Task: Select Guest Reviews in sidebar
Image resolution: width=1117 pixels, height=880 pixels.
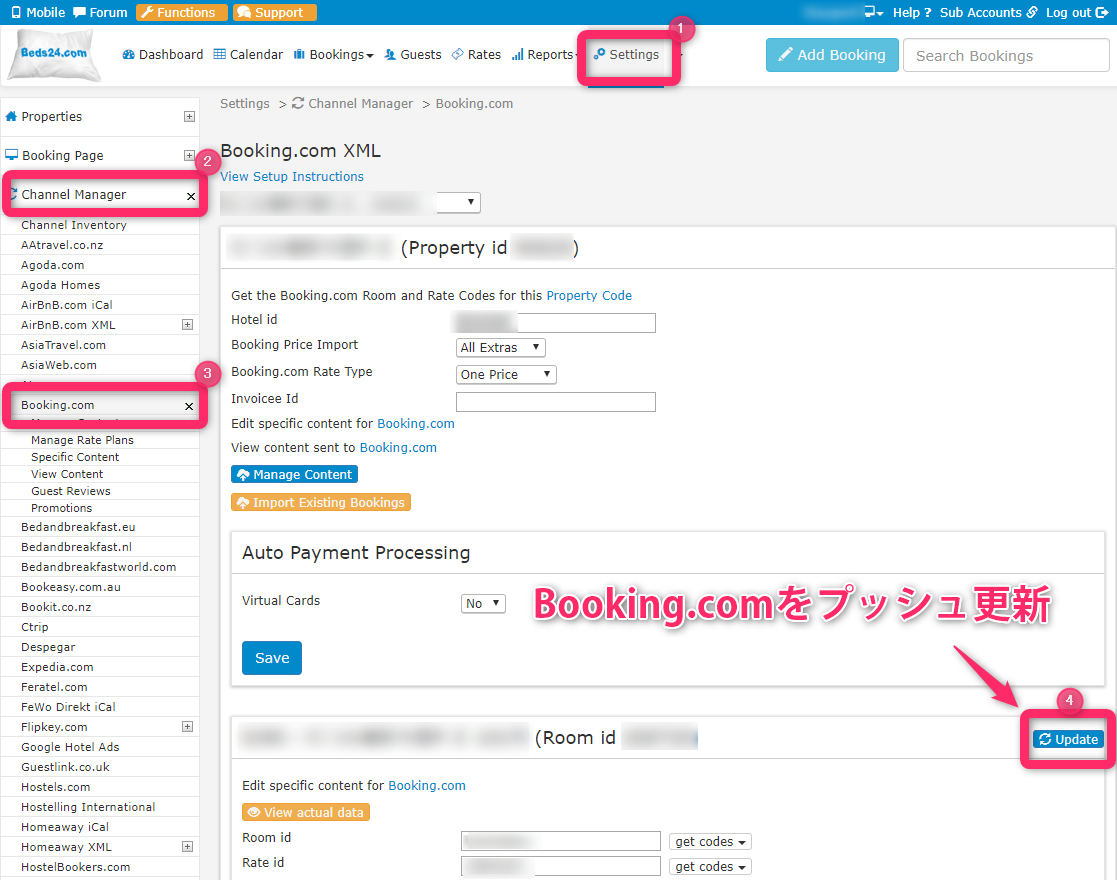Action: click(x=71, y=491)
